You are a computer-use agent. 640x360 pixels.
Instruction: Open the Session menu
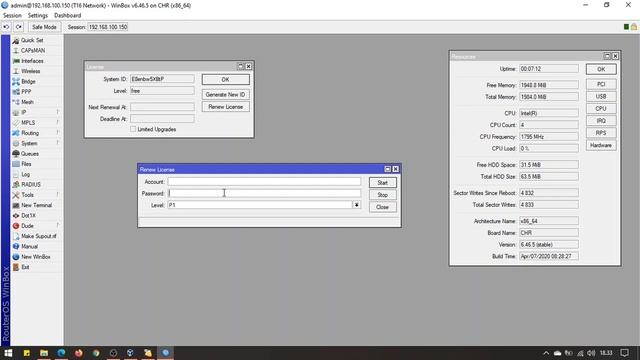pos(12,16)
